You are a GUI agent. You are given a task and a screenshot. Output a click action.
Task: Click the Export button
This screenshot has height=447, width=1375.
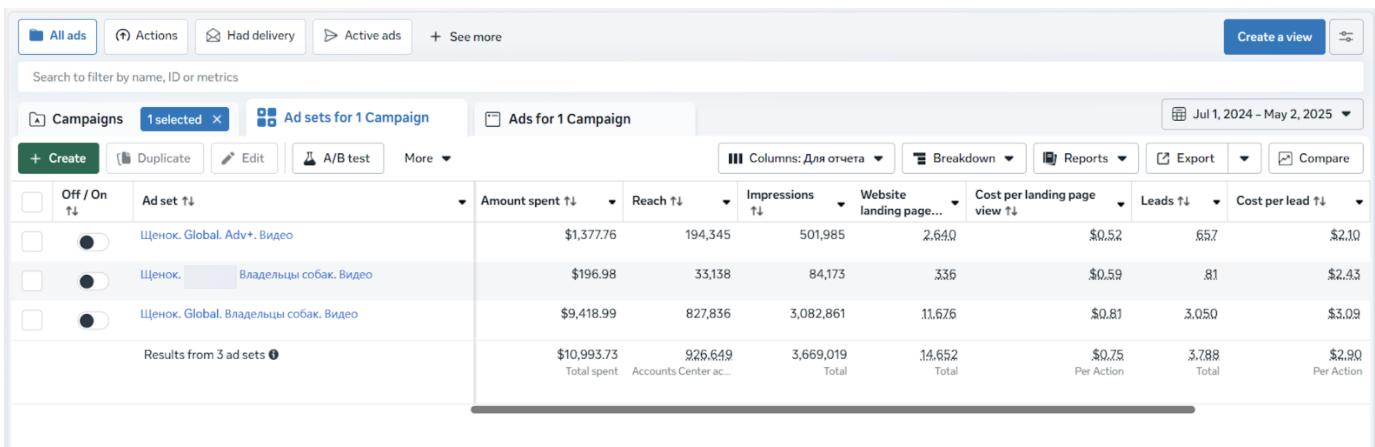pos(1186,158)
